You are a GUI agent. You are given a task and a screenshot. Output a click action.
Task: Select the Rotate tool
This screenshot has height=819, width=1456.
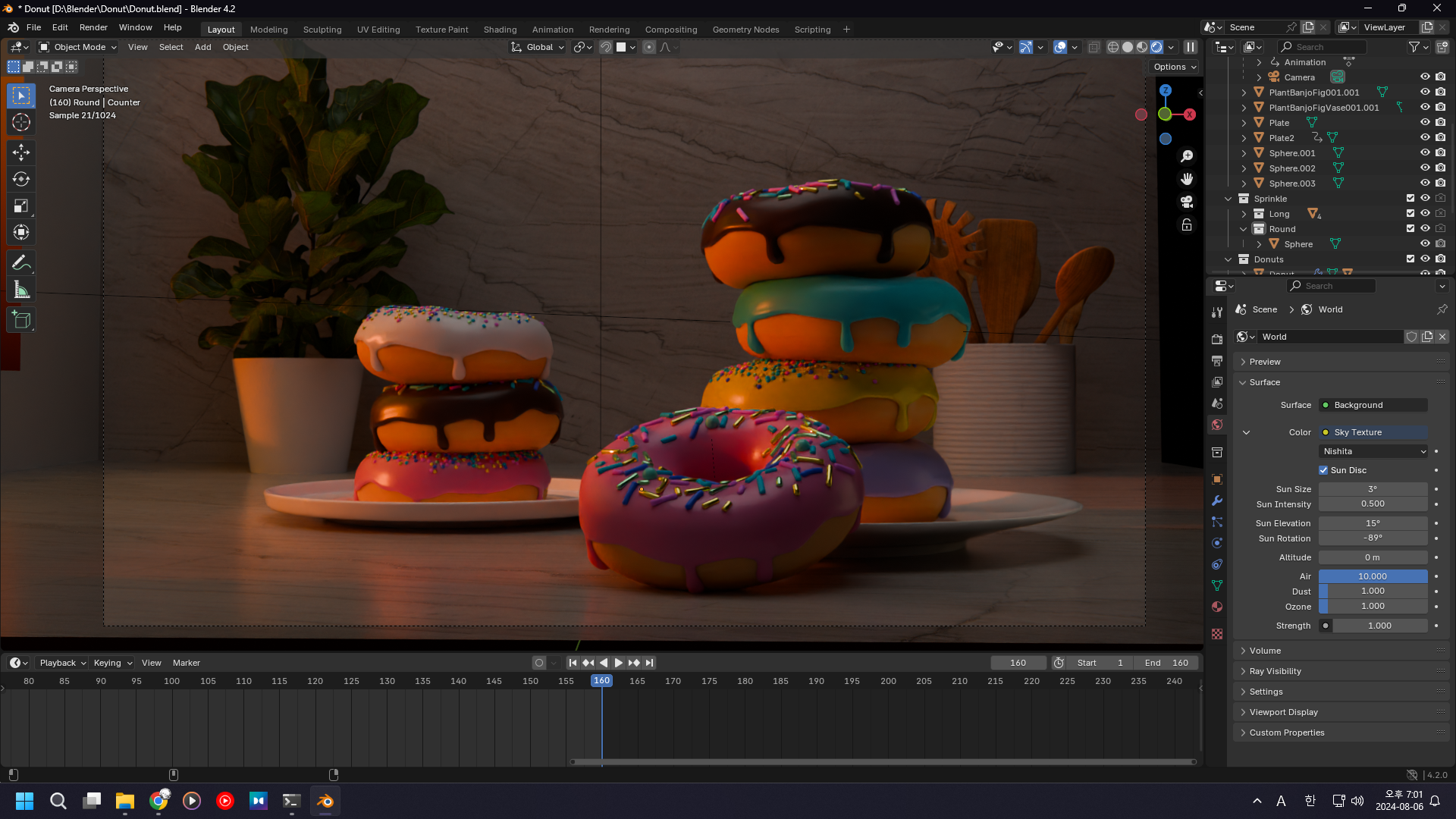point(21,179)
